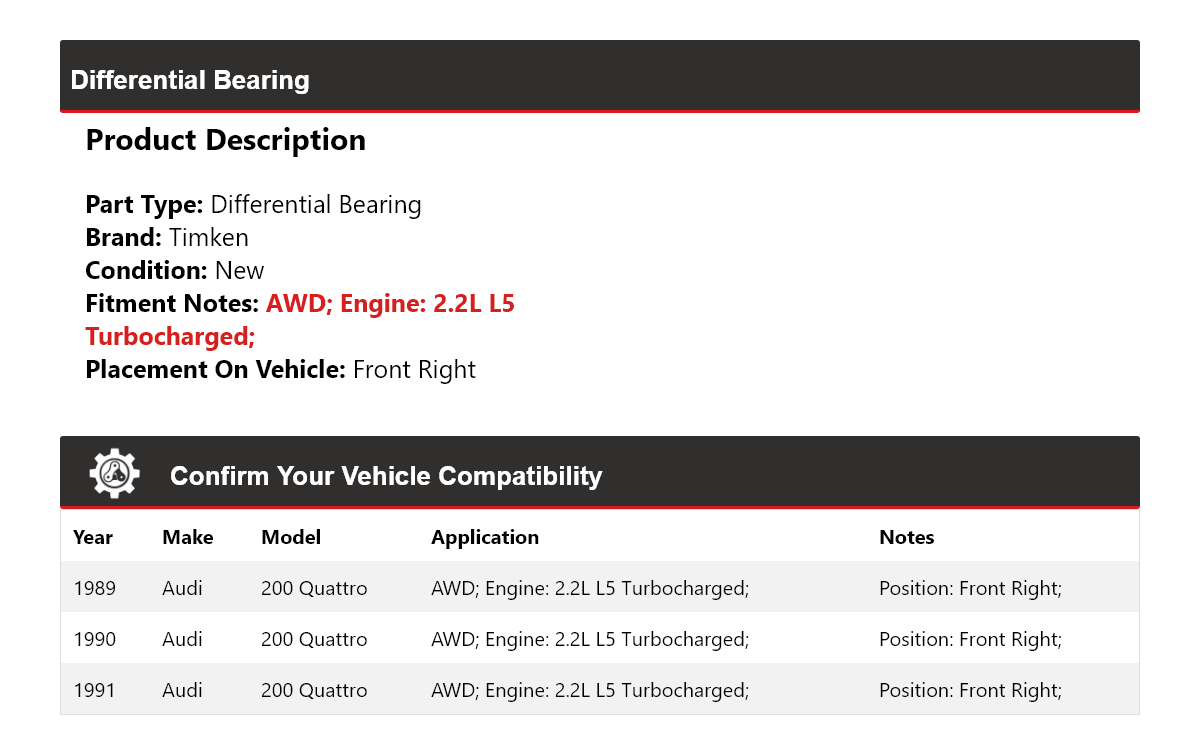This screenshot has height=755, width=1200.
Task: Select the 1990 year cell
Action: [x=94, y=639]
